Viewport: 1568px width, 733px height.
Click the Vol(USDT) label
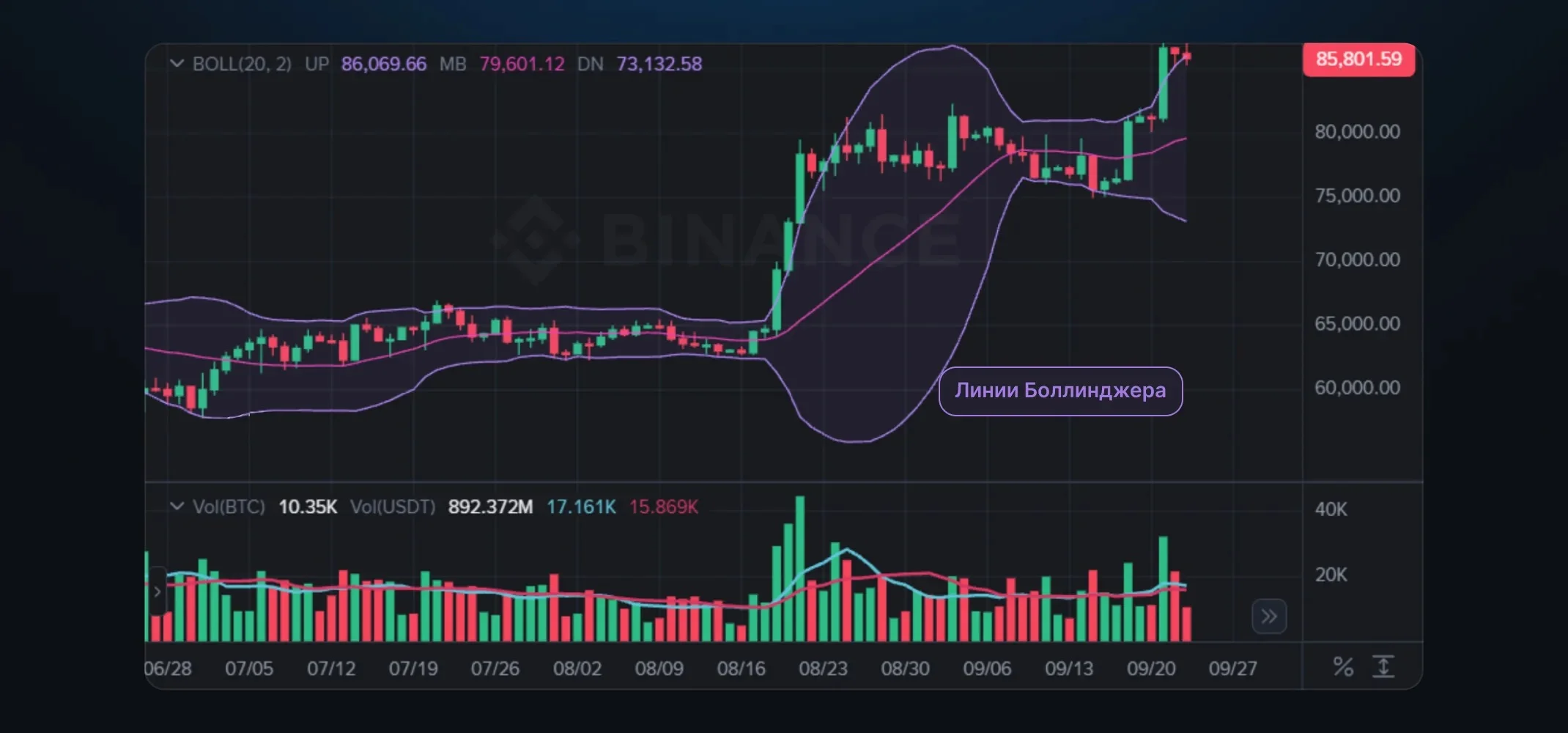pos(393,507)
